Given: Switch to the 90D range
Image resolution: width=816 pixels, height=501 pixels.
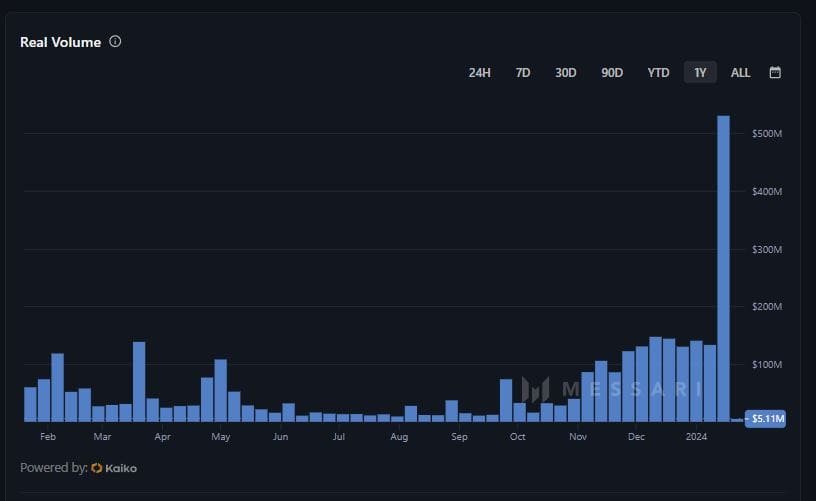Looking at the screenshot, I should click(x=612, y=72).
